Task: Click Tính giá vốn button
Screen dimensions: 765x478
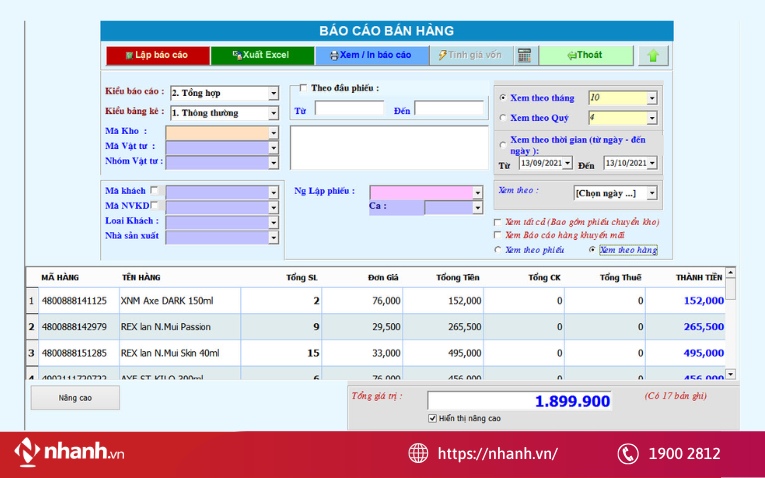Action: pos(471,55)
